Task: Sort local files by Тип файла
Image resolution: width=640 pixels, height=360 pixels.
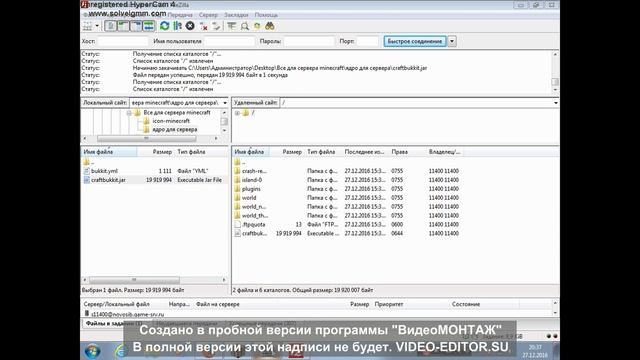Action: [201, 152]
